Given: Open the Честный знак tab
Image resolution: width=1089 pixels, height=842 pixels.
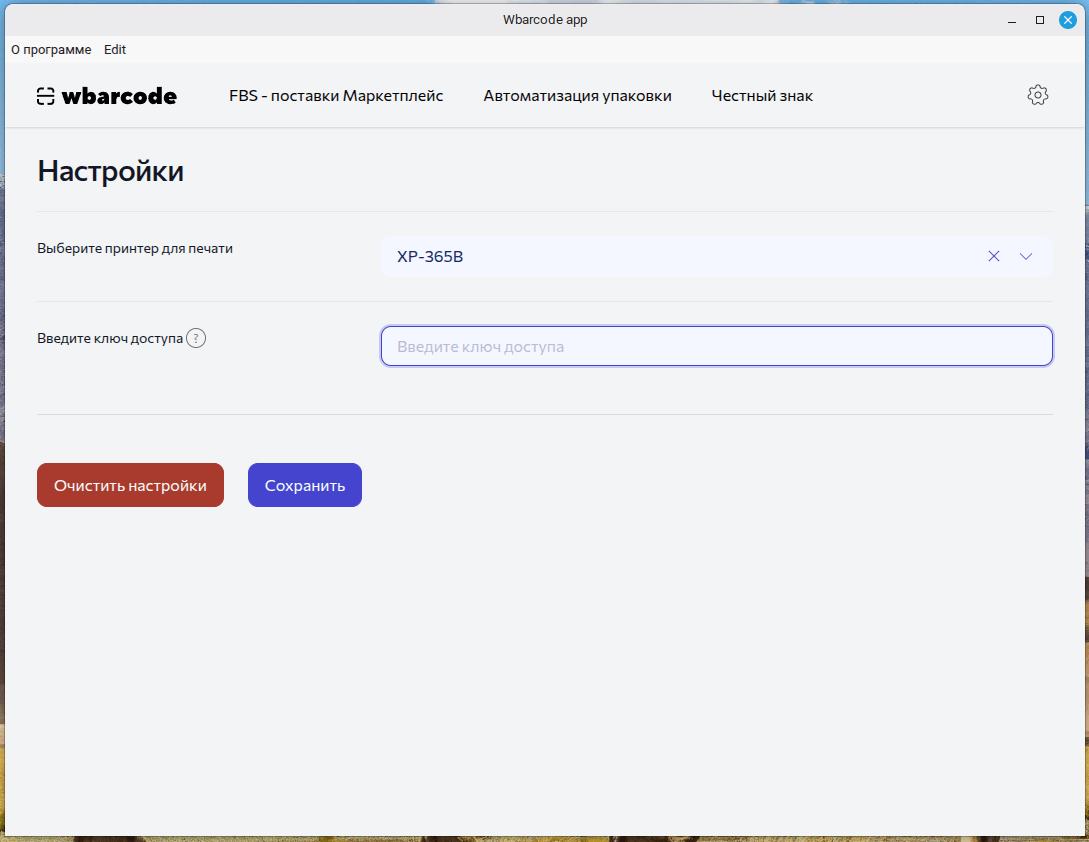Looking at the screenshot, I should click(x=762, y=96).
